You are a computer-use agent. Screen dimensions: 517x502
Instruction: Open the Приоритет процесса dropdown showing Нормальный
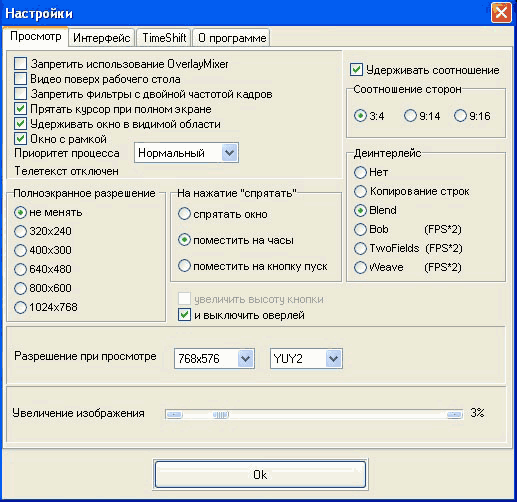pyautogui.click(x=186, y=153)
